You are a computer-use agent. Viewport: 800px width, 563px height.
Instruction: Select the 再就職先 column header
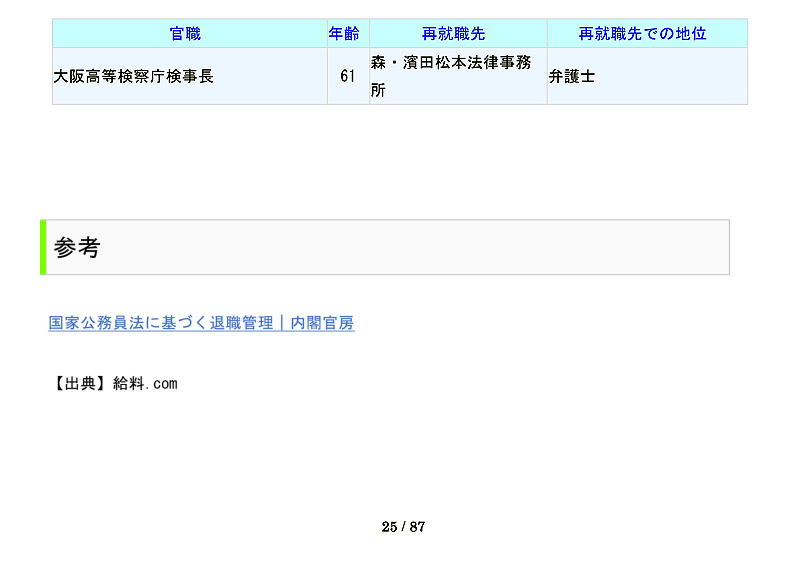click(x=453, y=33)
